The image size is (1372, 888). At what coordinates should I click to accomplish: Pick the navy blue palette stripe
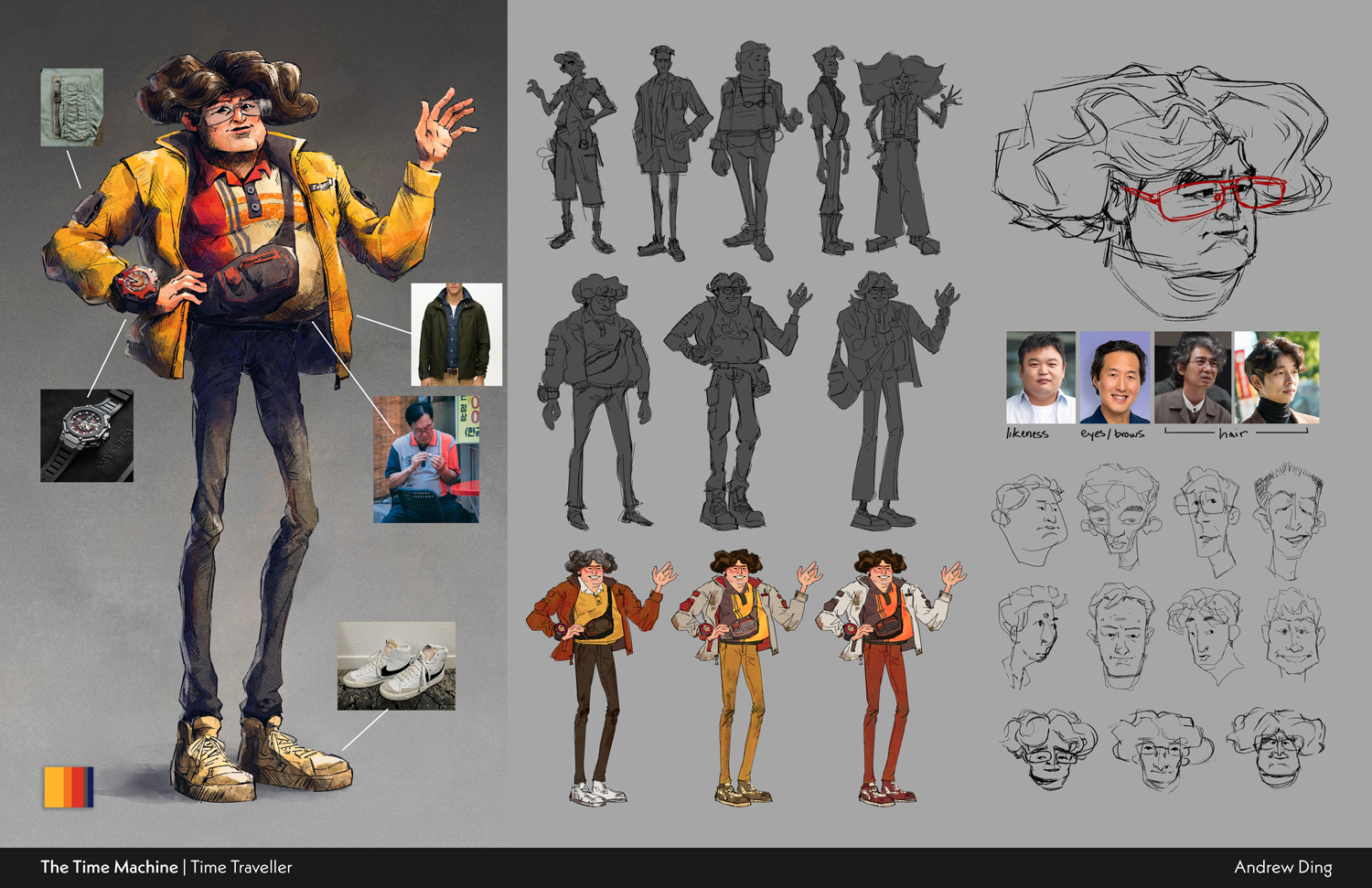90,787
